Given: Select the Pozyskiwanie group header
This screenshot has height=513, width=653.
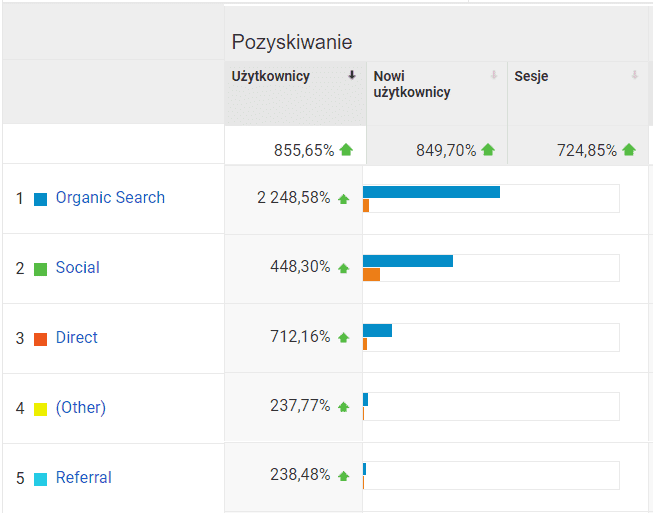Looking at the screenshot, I should click(x=292, y=42).
